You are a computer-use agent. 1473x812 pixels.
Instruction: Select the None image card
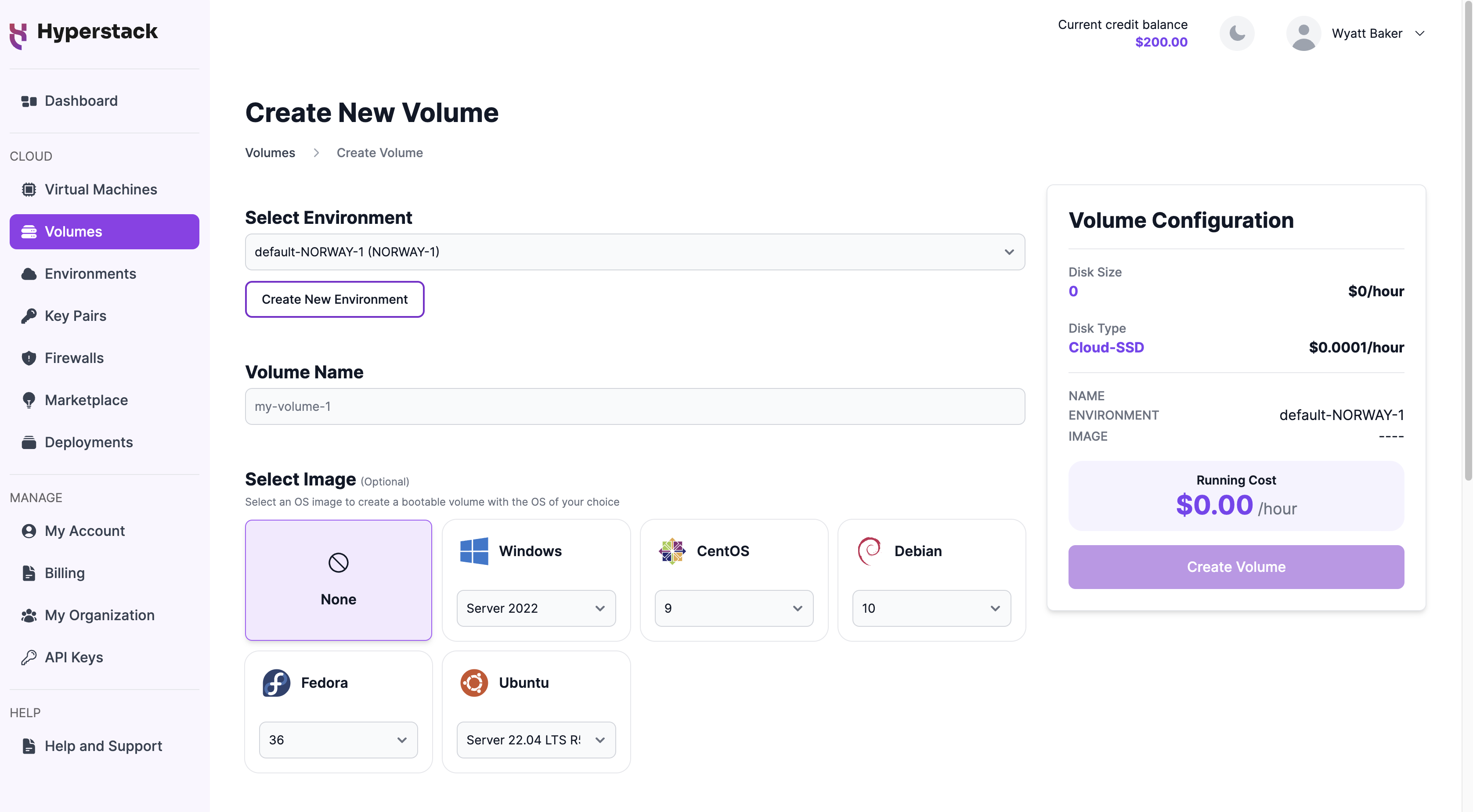[x=339, y=580]
